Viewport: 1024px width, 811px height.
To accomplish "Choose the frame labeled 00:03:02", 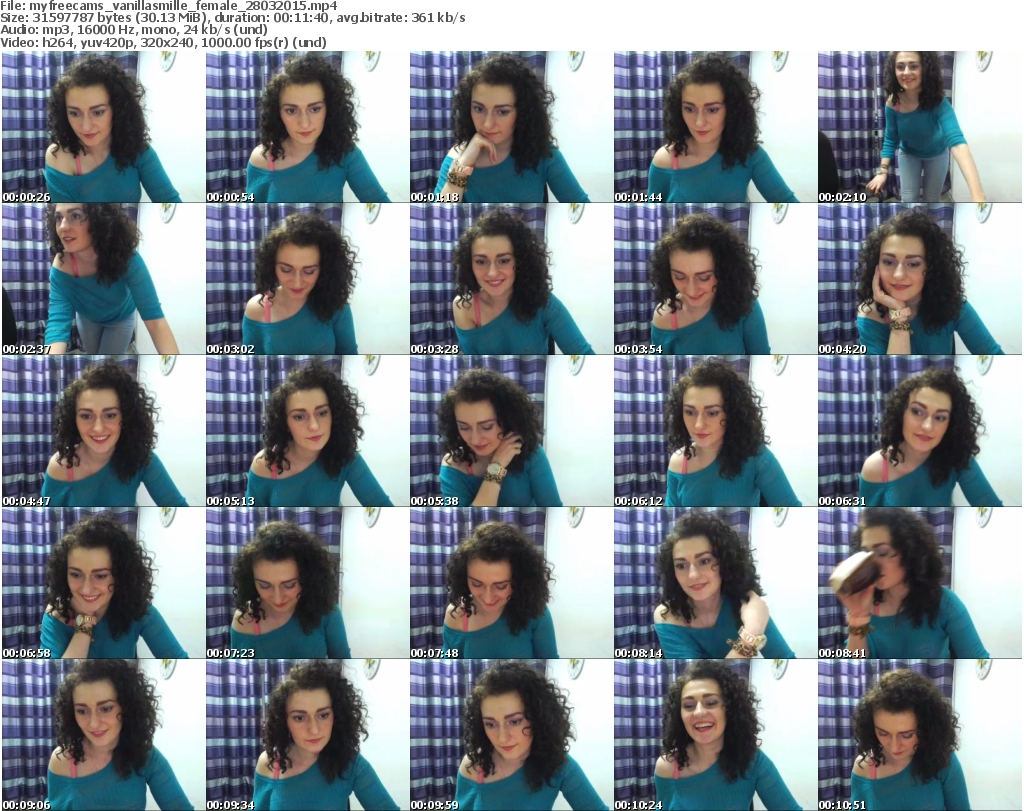I will 307,279.
